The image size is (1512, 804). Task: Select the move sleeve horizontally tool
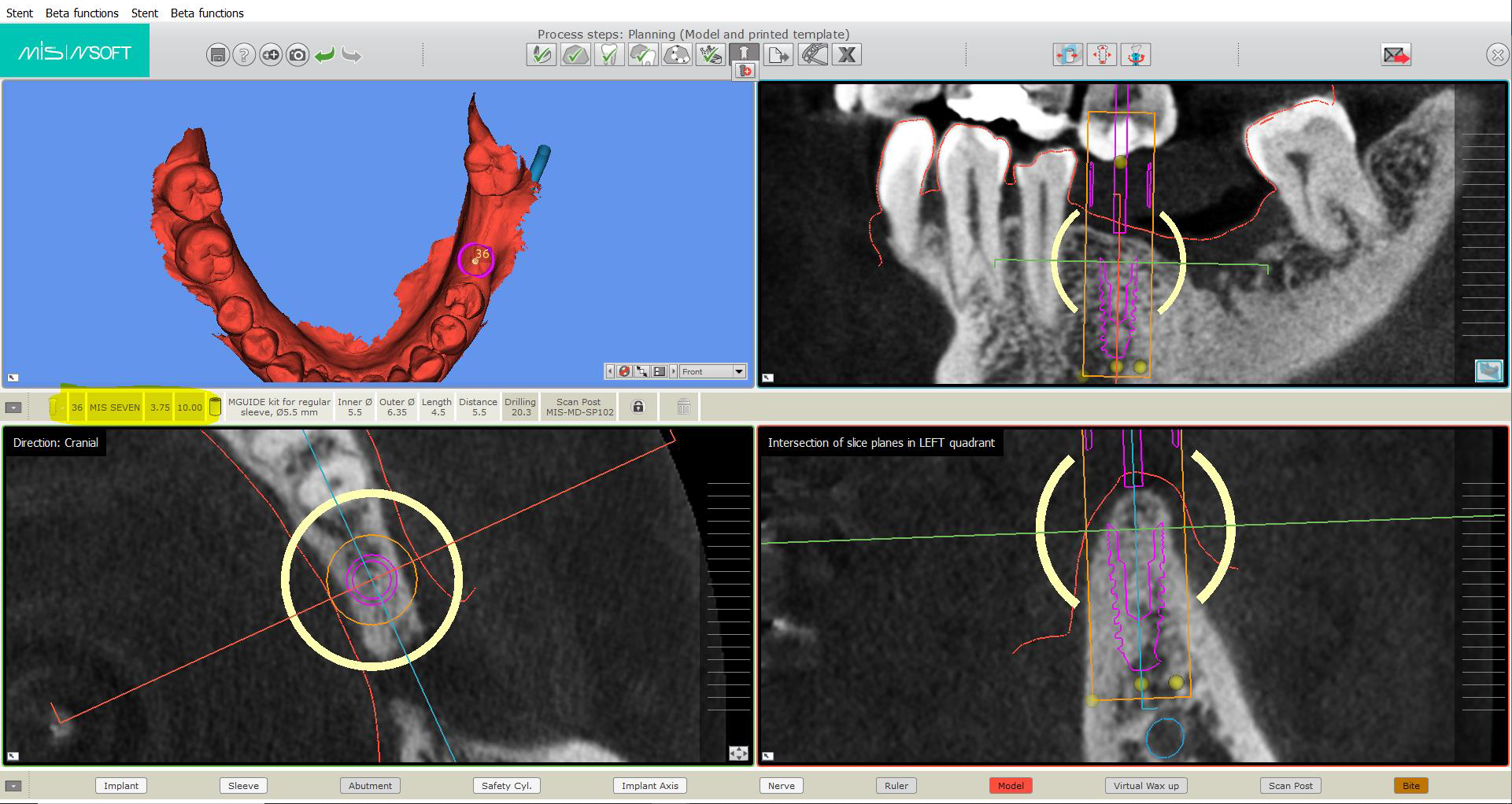1068,54
